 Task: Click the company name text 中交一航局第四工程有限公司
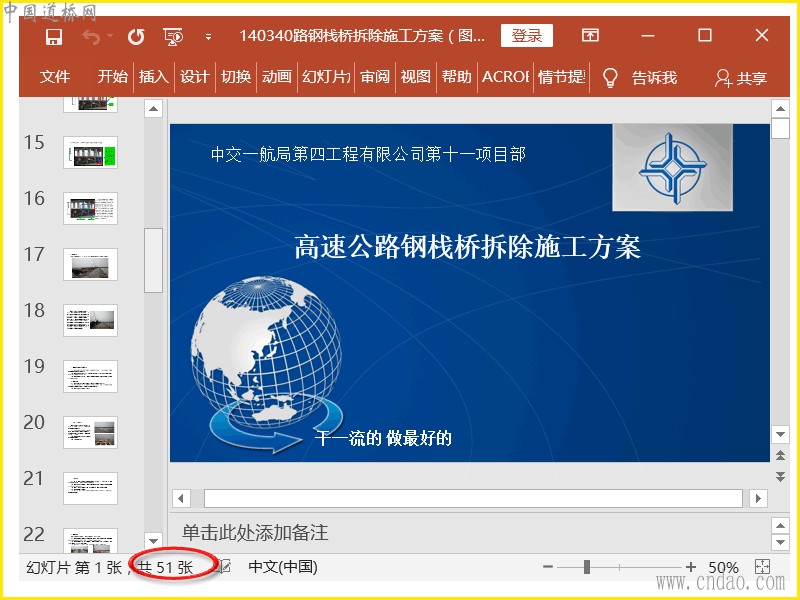click(x=318, y=154)
